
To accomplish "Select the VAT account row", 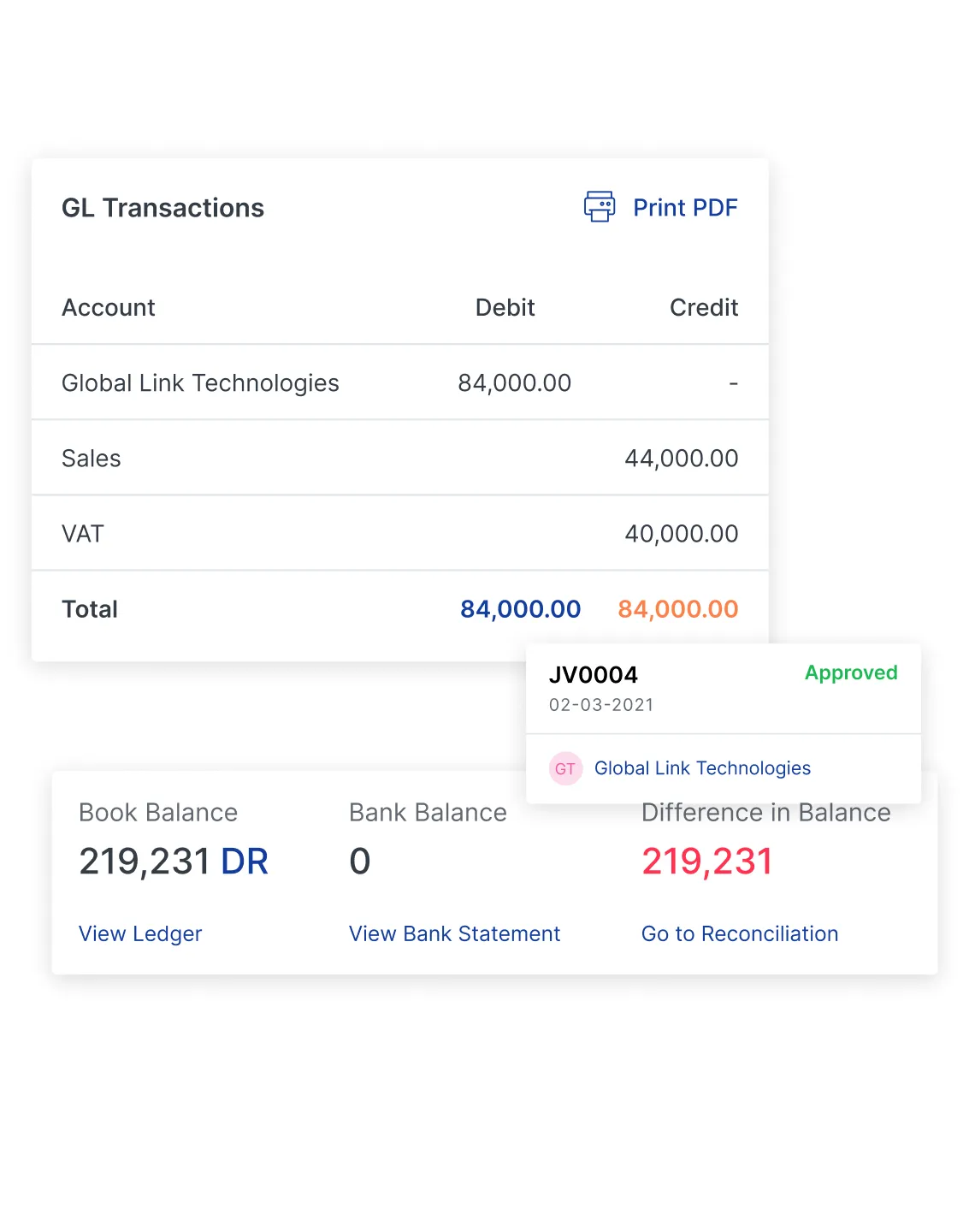I will [342, 533].
